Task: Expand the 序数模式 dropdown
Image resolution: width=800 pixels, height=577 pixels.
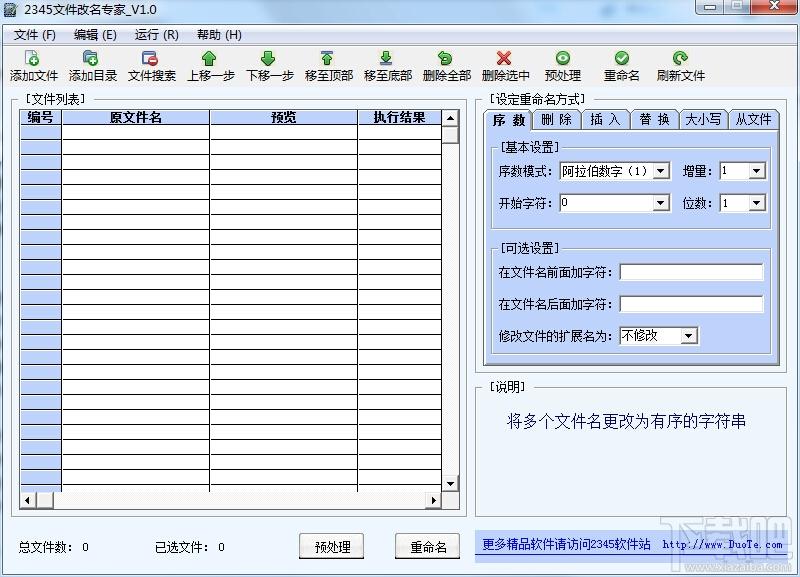Action: (661, 170)
